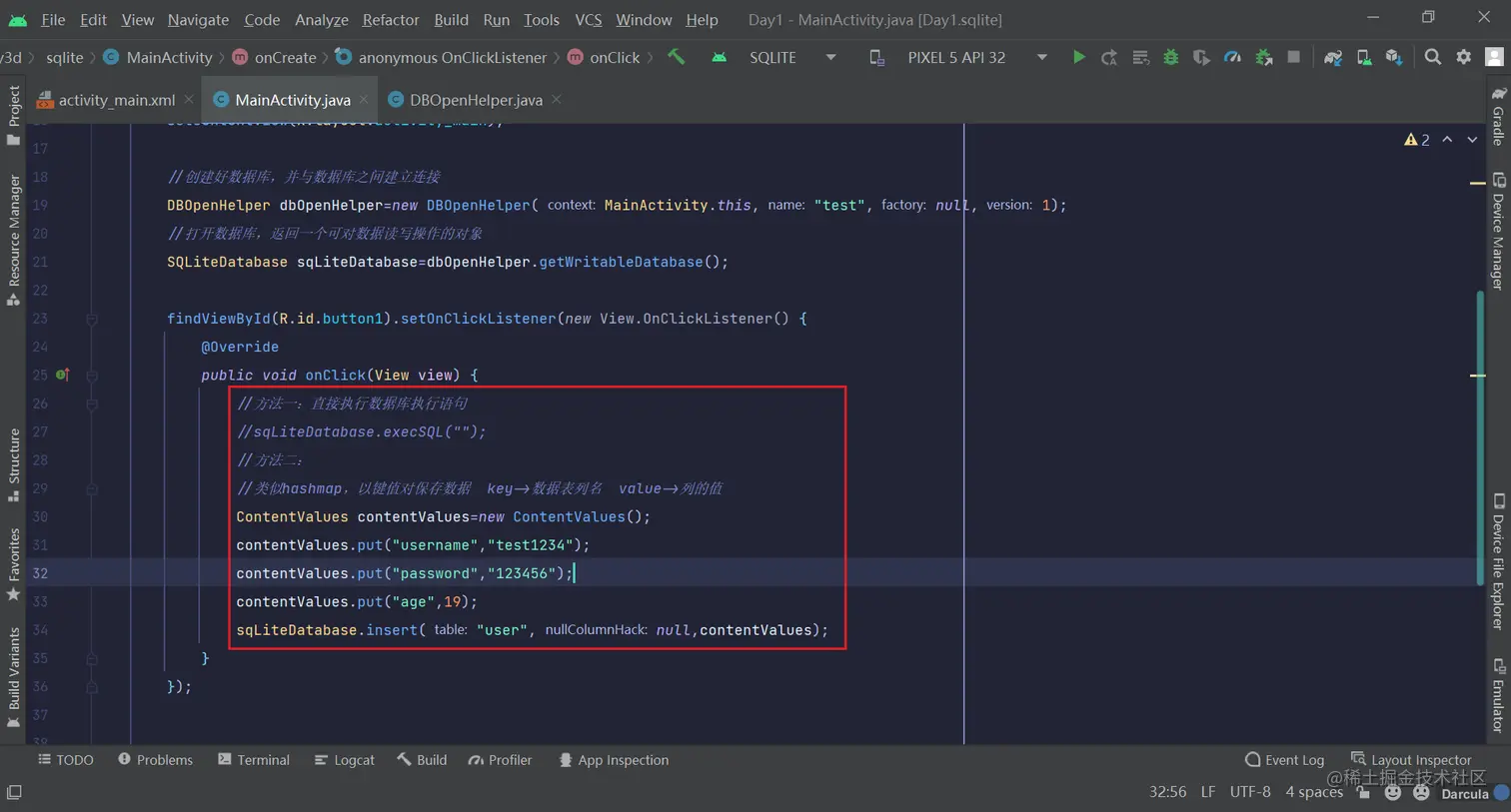Click the Stop square button
This screenshot has width=1511, height=812.
coord(1293,57)
